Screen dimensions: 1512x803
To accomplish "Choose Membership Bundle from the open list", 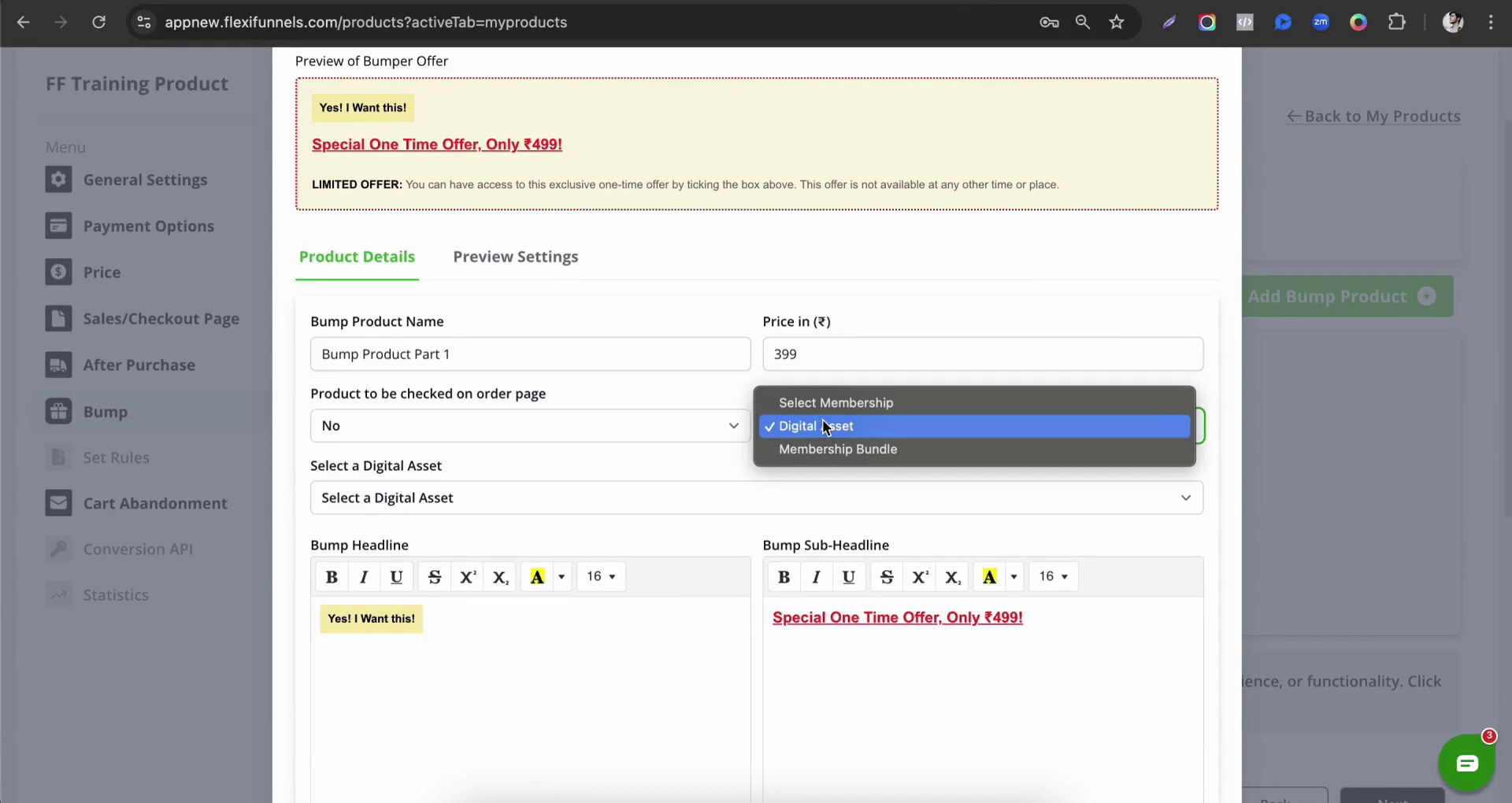I will (838, 450).
